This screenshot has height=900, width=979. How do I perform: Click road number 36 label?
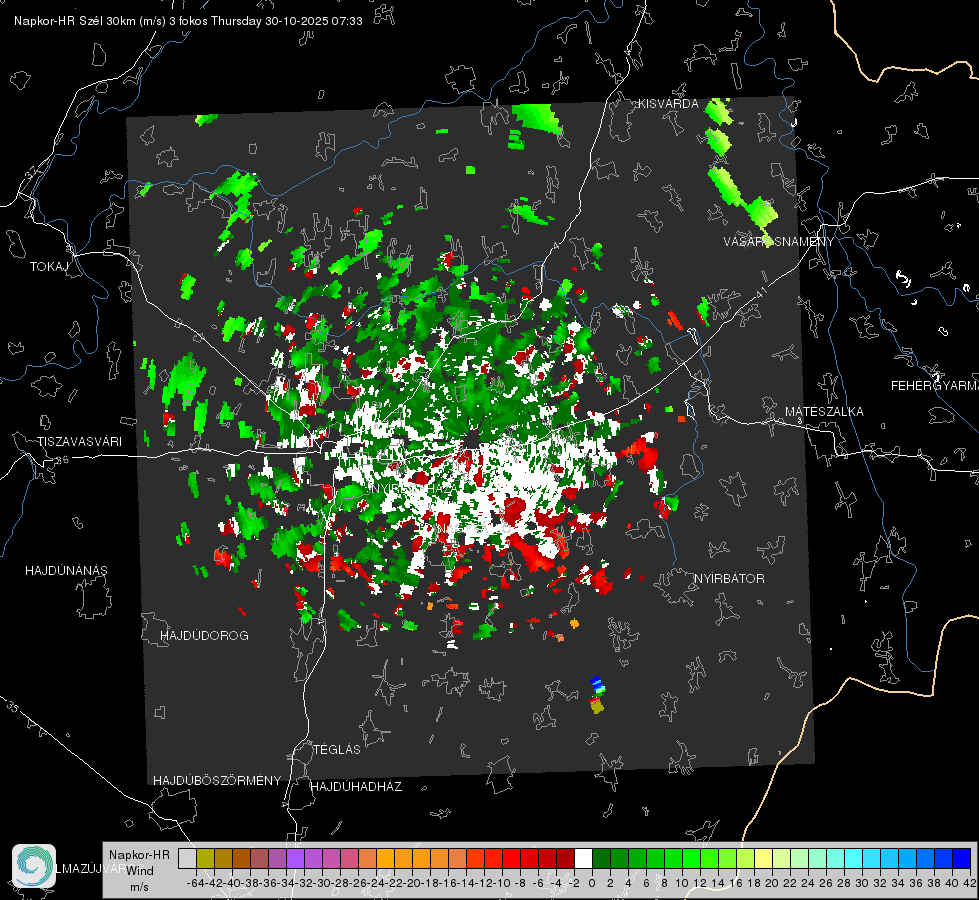(x=62, y=460)
